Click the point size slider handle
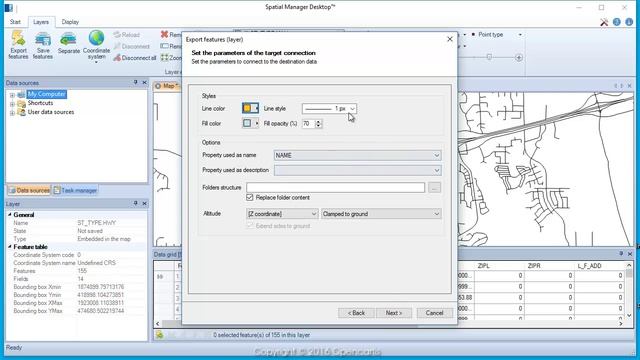640x360 pixels. coord(489,57)
